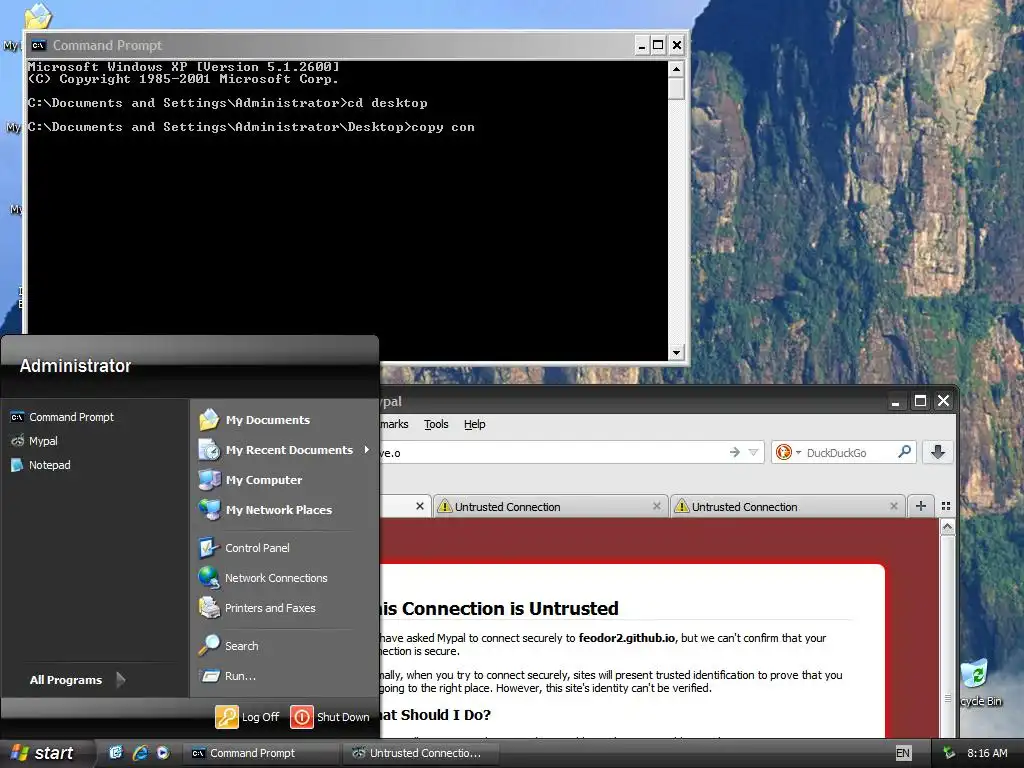Open Printers and Faxes
The width and height of the screenshot is (1024, 768).
(x=257, y=608)
